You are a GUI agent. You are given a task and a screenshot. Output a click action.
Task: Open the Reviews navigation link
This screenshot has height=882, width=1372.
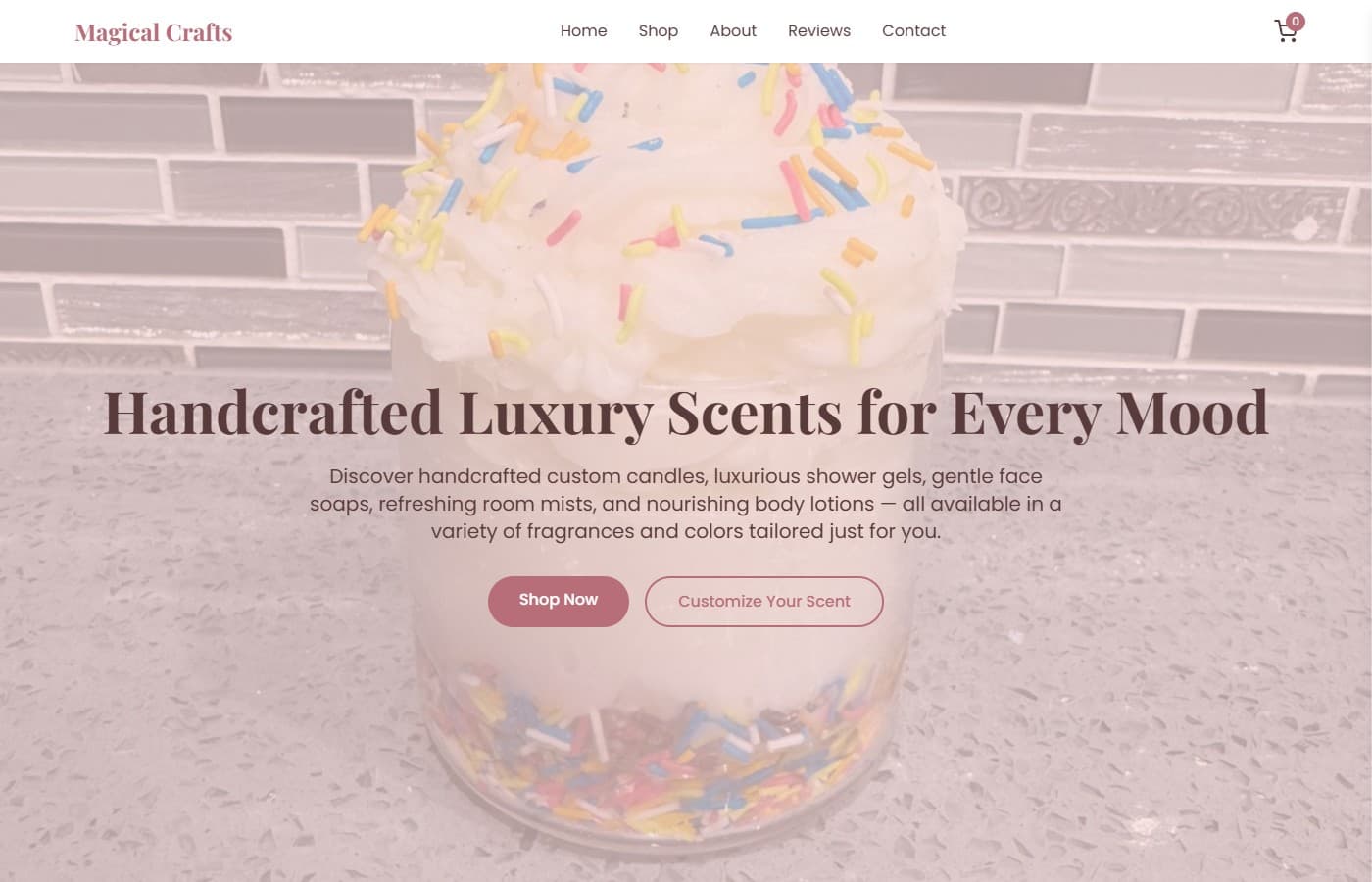click(x=819, y=31)
